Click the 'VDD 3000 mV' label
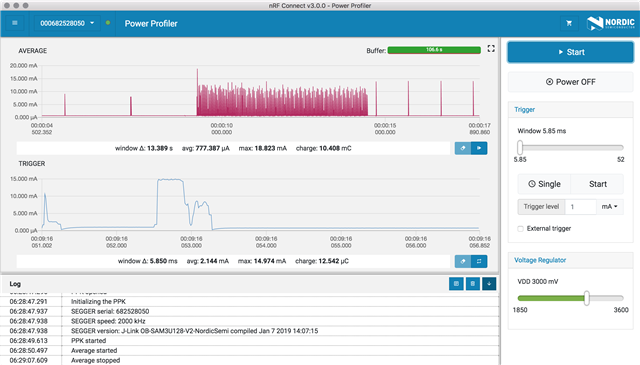The image size is (640, 365). (x=538, y=282)
